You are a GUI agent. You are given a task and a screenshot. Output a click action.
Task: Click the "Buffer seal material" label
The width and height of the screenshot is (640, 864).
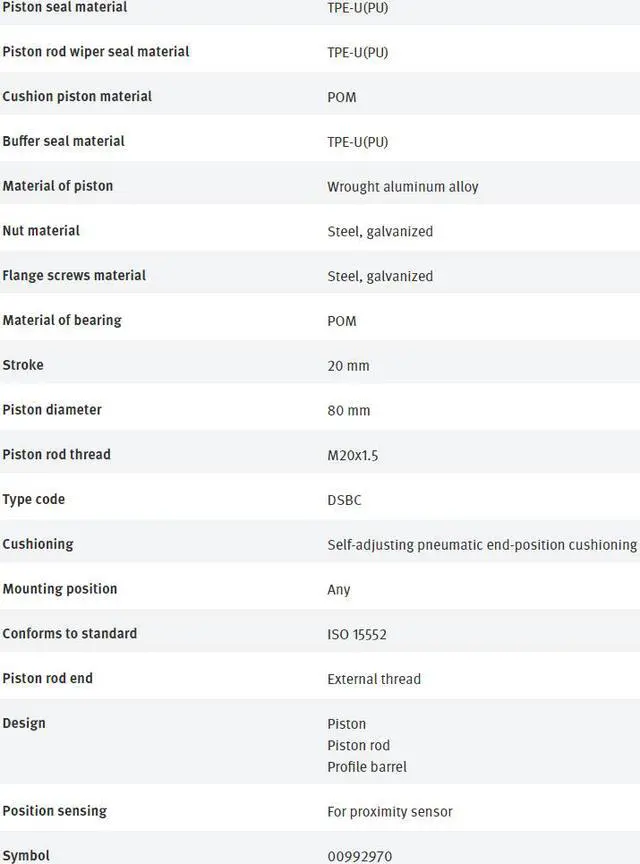pyautogui.click(x=64, y=141)
